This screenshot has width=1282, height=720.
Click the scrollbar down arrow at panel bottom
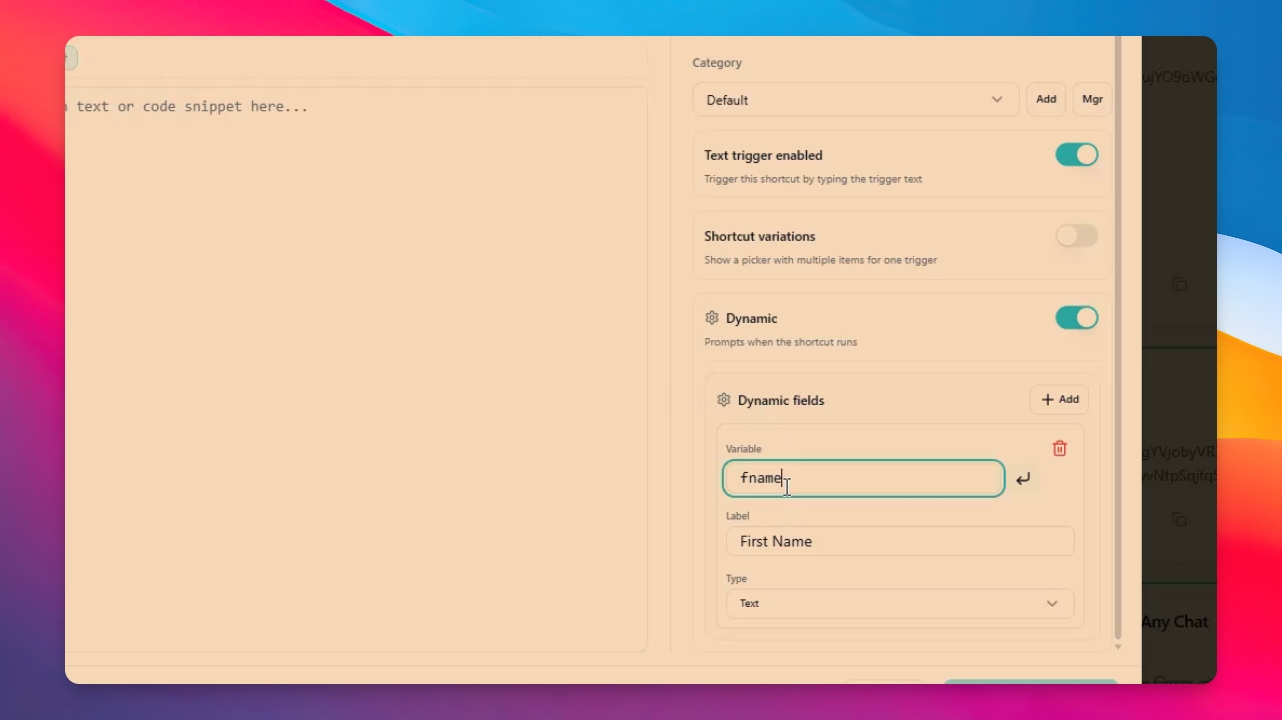point(1118,648)
